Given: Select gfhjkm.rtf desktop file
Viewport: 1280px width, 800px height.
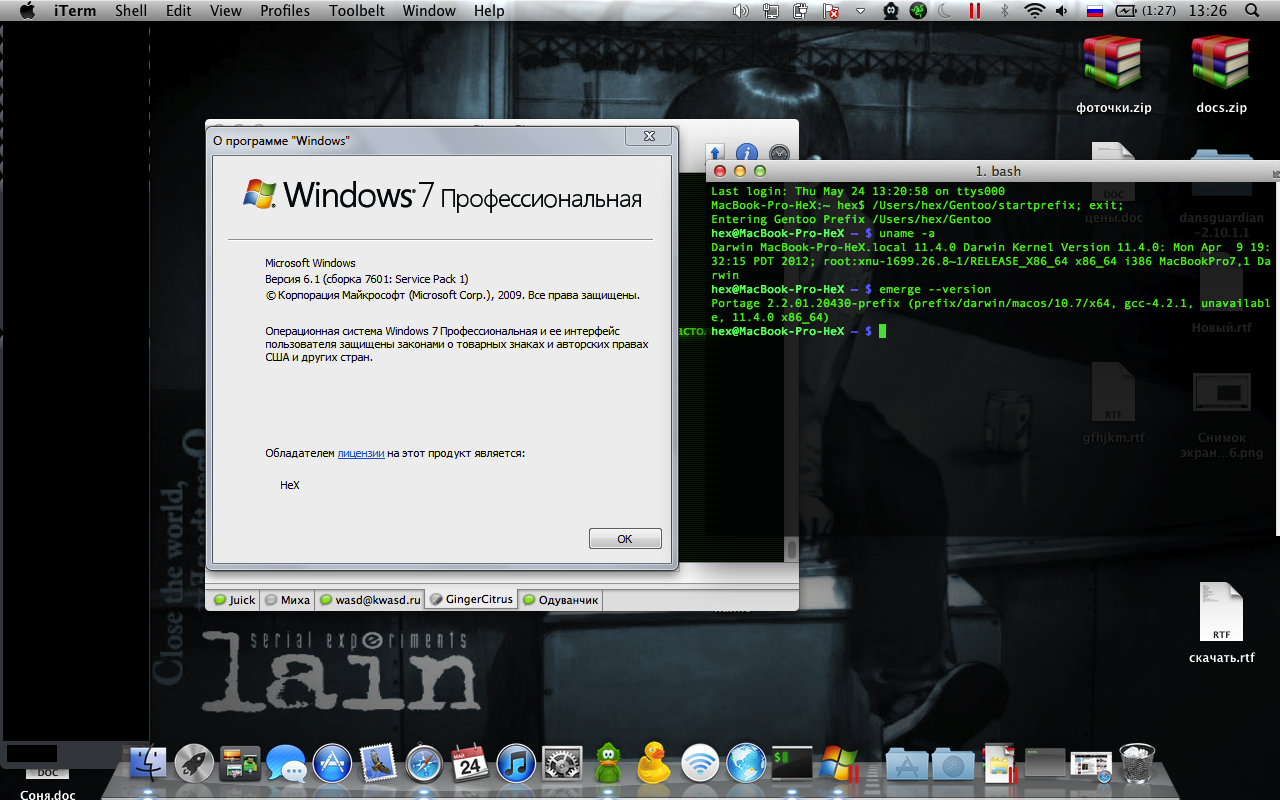Looking at the screenshot, I should coord(1113,403).
